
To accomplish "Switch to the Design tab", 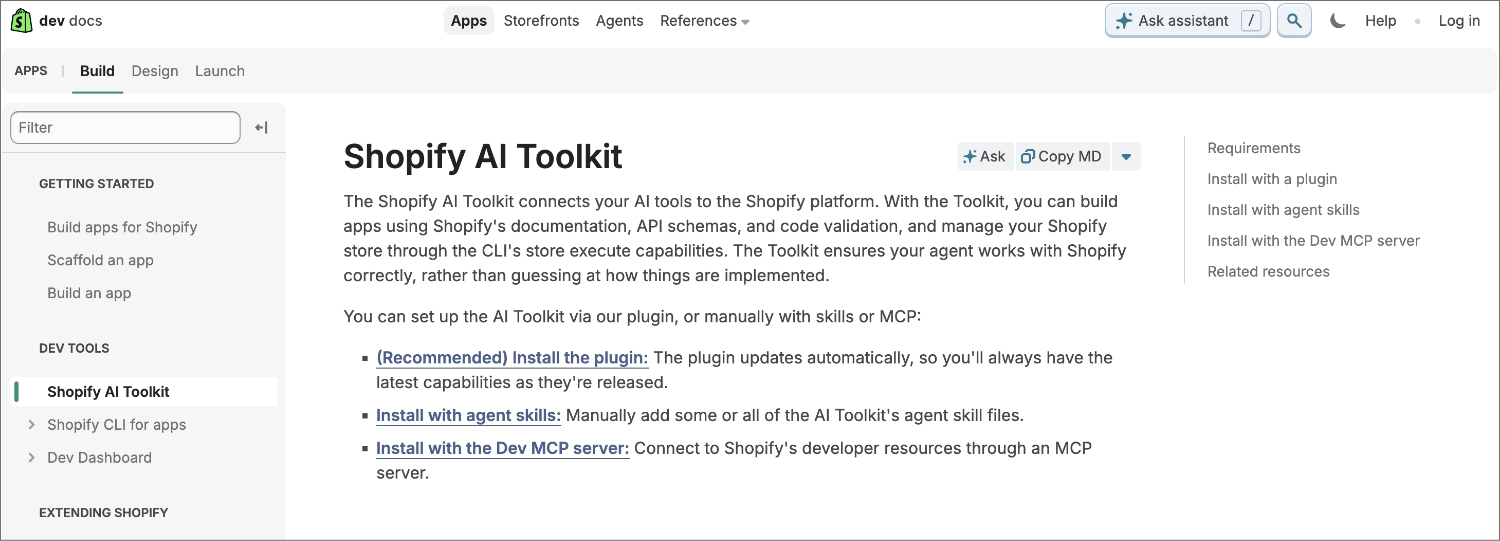I will (x=155, y=71).
